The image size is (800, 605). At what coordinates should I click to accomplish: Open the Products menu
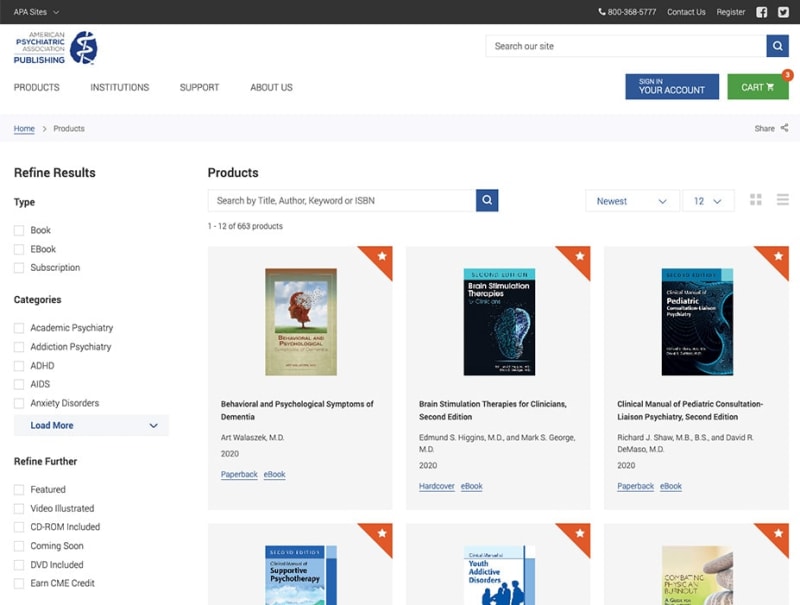point(37,87)
